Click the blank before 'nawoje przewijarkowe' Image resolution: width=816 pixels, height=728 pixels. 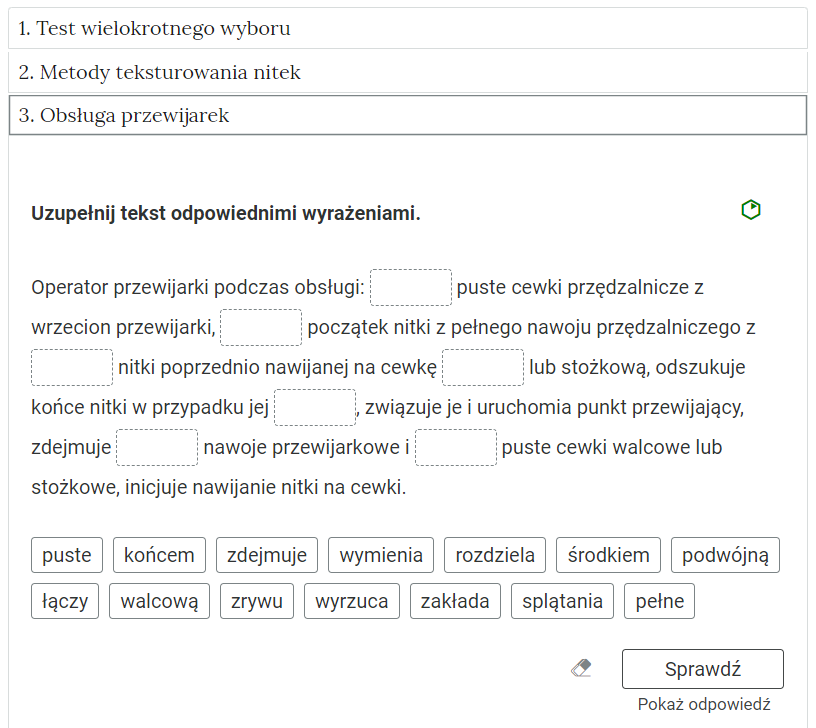coord(156,447)
